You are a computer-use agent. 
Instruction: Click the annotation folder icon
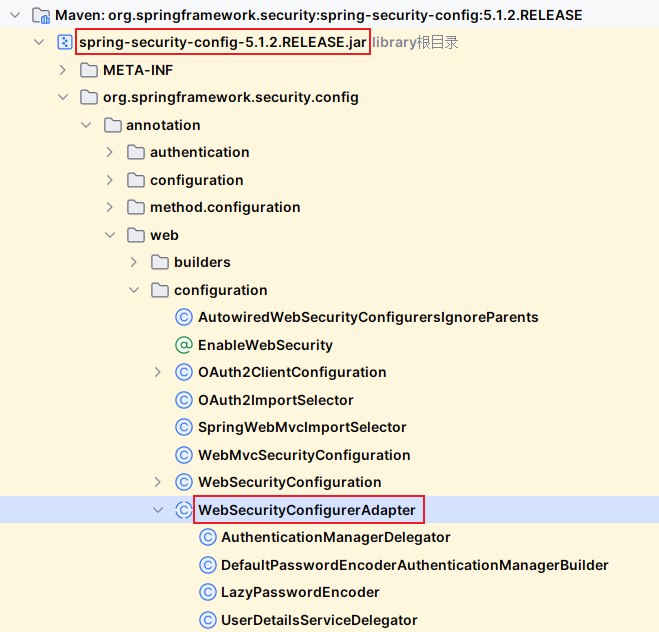click(113, 125)
